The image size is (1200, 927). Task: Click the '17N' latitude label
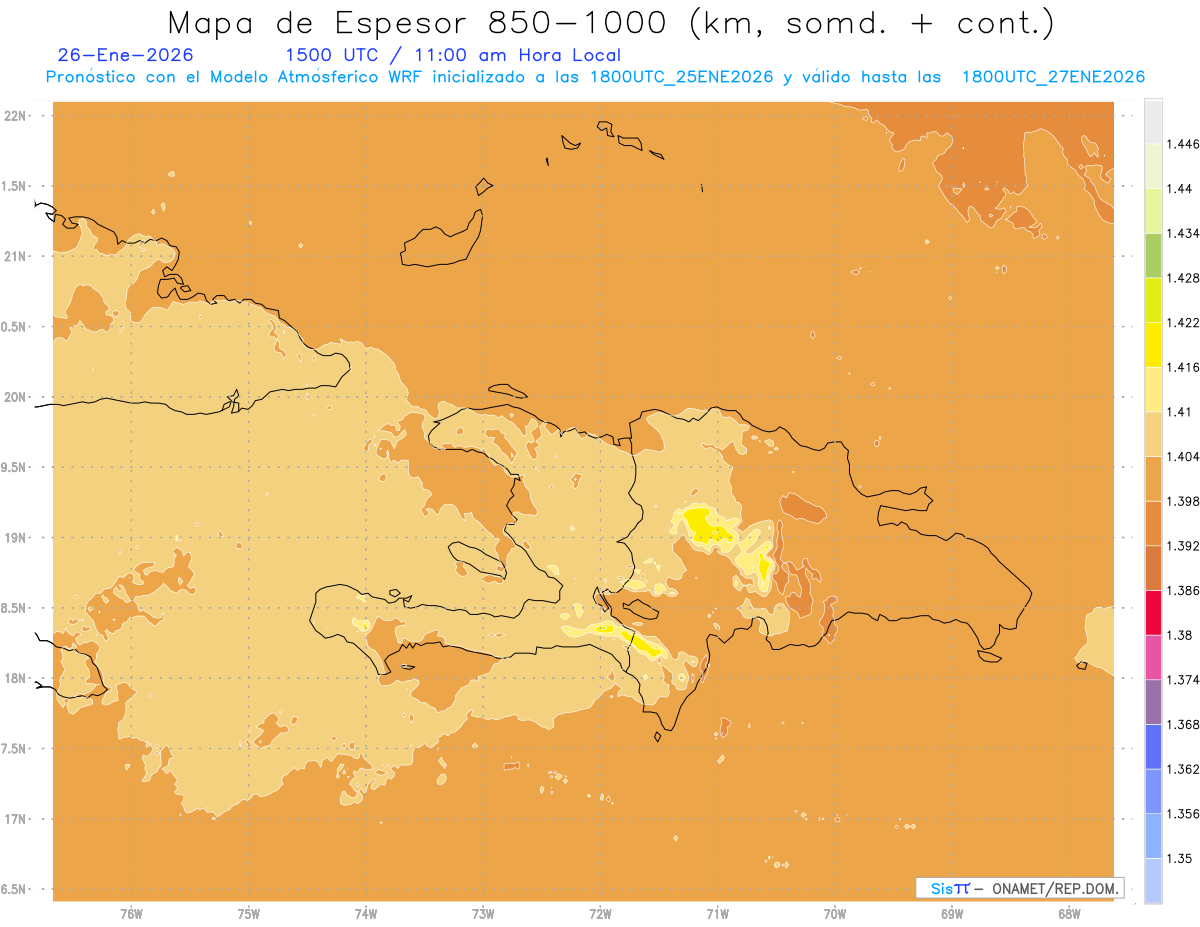click(x=16, y=819)
